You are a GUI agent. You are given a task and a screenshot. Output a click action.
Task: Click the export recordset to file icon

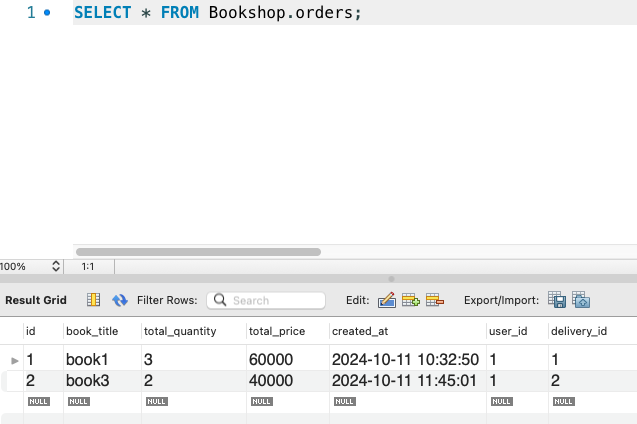pos(557,300)
